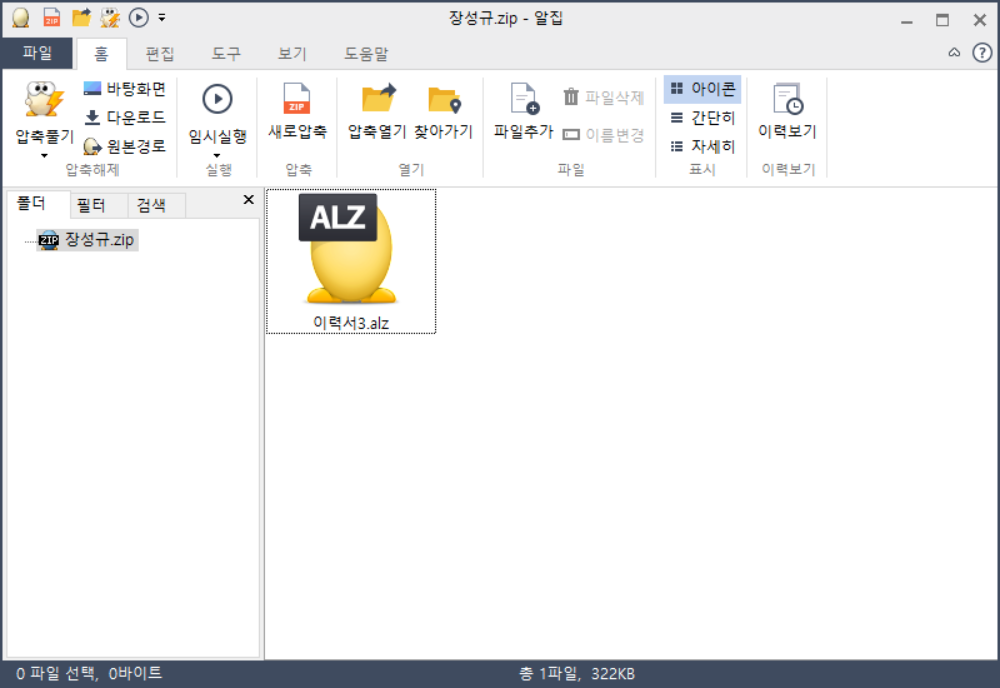The width and height of the screenshot is (1000, 688).
Task: Select the 아이콘 icon view mode
Action: click(702, 89)
